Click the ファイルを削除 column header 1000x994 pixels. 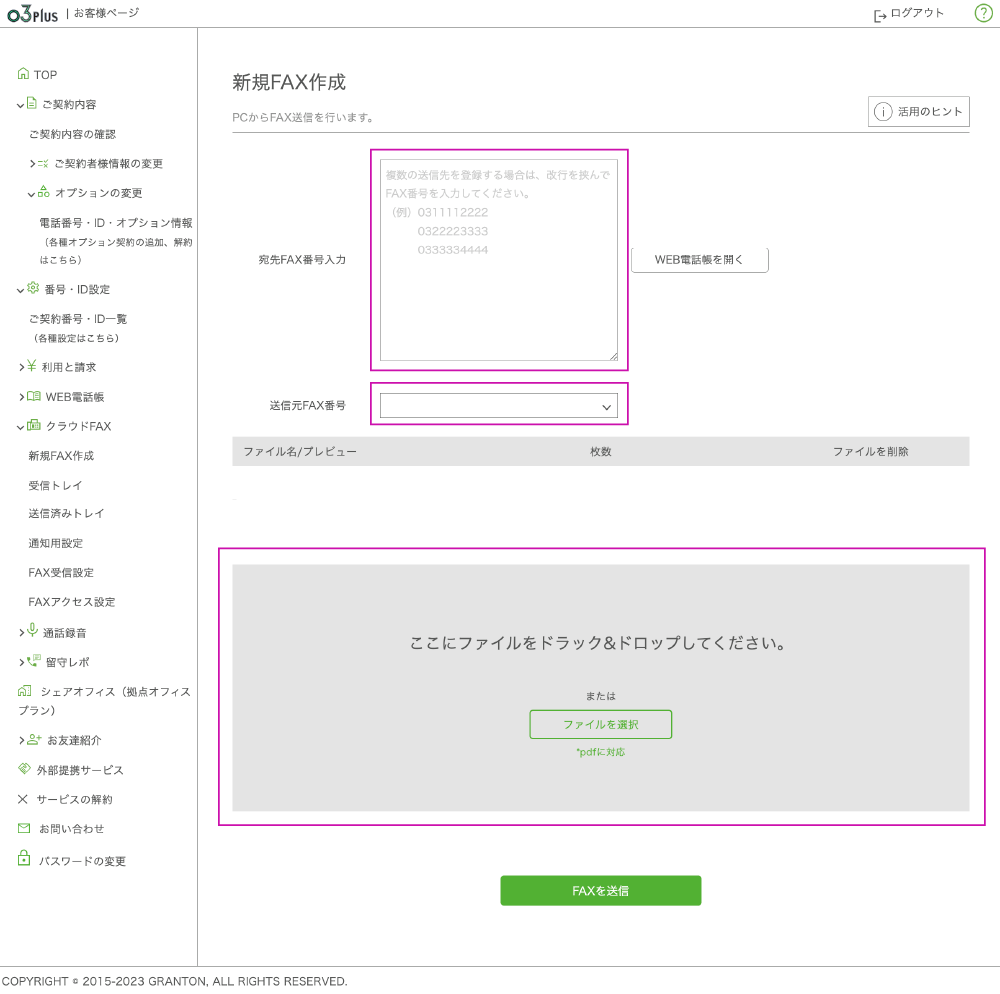(871, 451)
